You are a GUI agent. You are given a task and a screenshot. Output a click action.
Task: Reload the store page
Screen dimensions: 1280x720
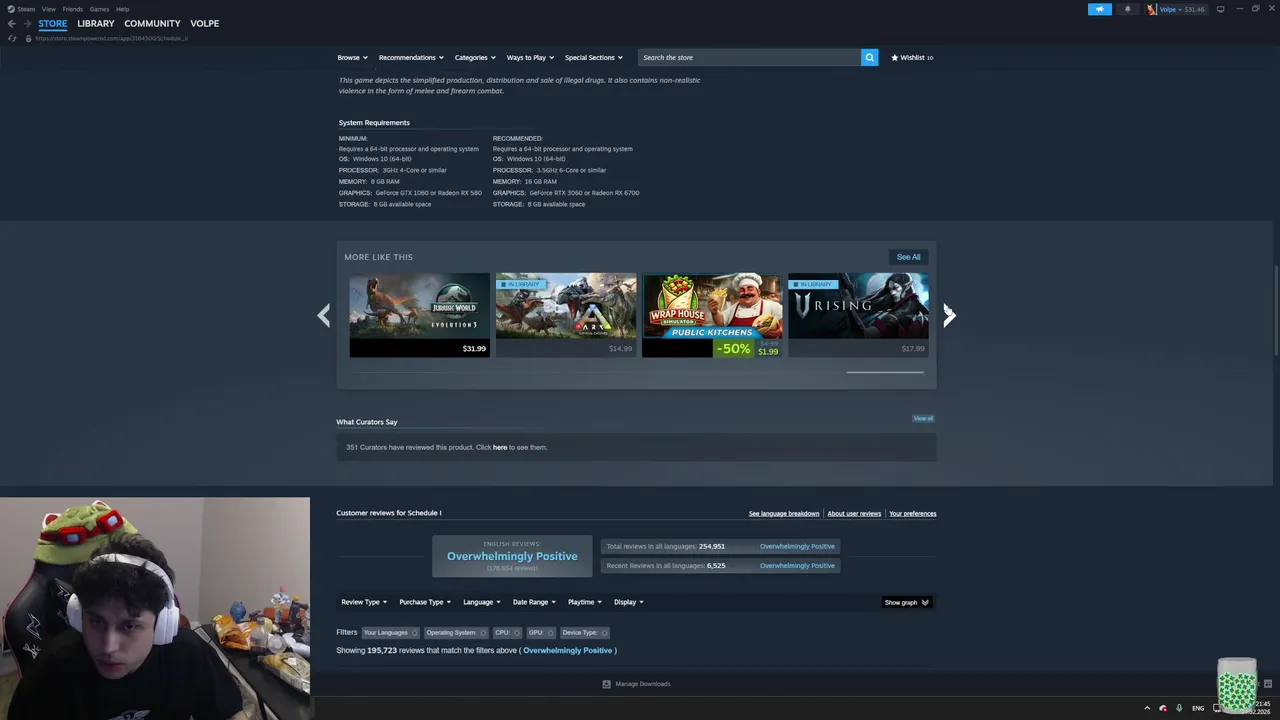pos(12,38)
